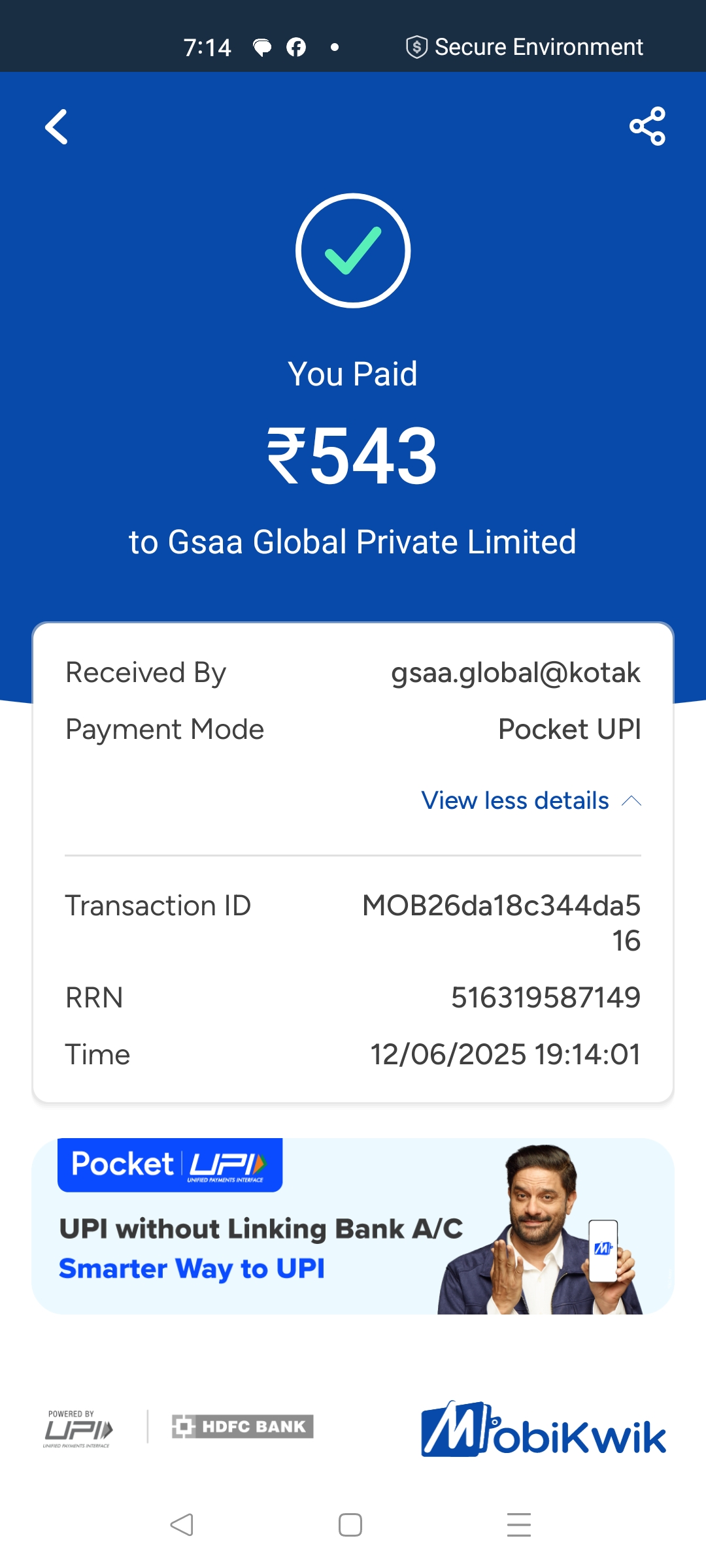Tap the Secure Environment shield icon
Viewport: 706px width, 1568px height.
click(416, 47)
